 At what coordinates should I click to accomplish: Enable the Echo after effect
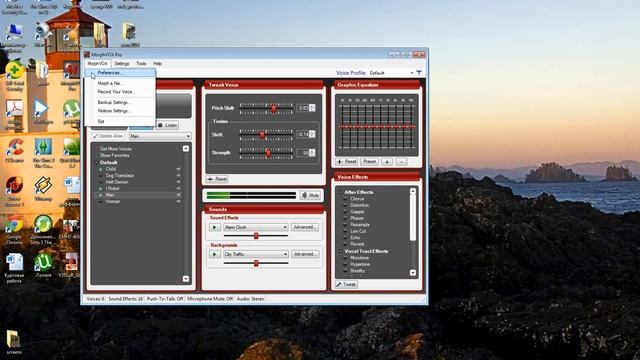point(345,238)
